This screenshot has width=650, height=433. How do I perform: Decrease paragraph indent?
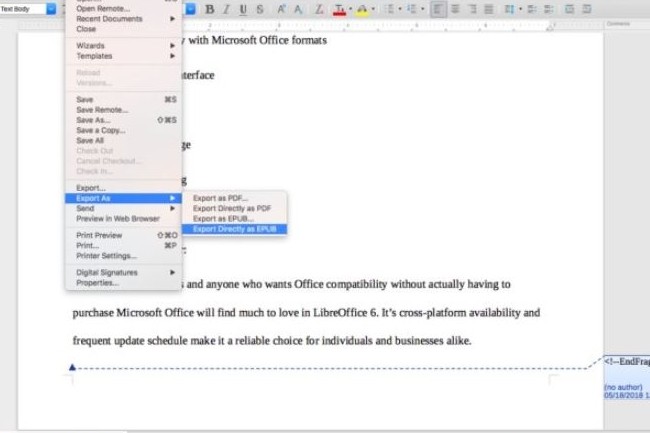pyautogui.click(x=587, y=9)
